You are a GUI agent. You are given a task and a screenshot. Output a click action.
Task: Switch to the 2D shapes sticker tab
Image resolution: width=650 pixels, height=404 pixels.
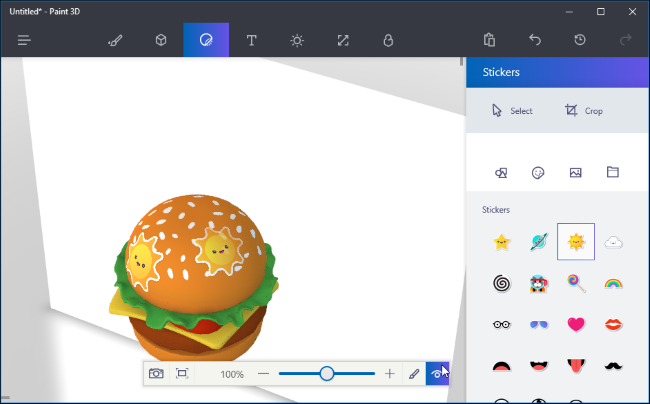pos(501,172)
